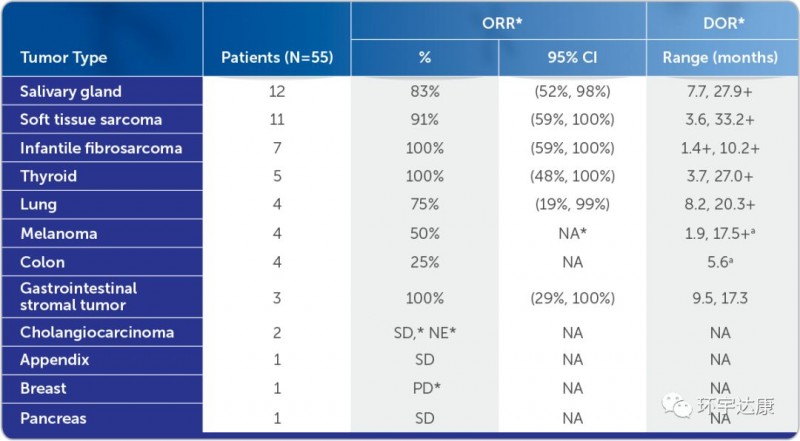Viewport: 800px width, 441px height.
Task: Select the Infantile fibrosarcoma row label
Action: coord(101,148)
